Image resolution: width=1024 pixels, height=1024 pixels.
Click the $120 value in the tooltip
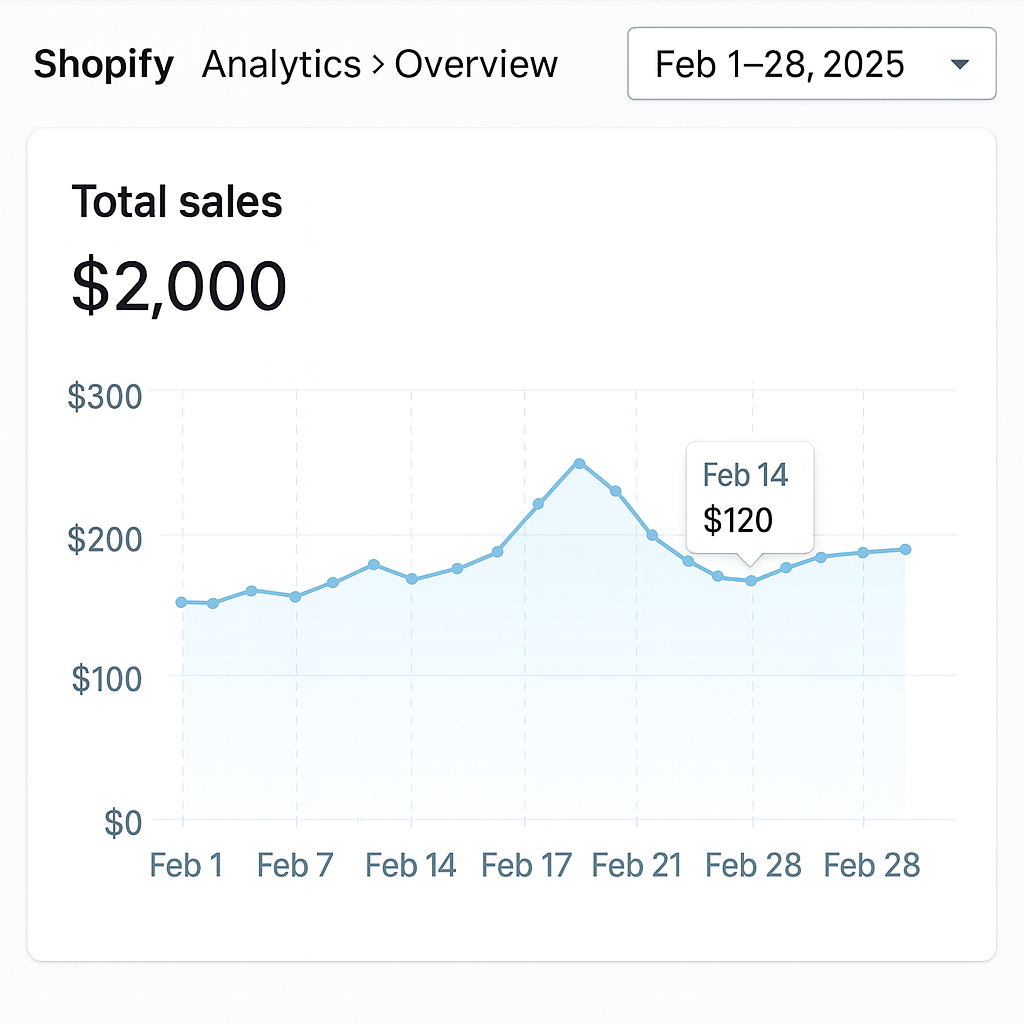(x=738, y=520)
